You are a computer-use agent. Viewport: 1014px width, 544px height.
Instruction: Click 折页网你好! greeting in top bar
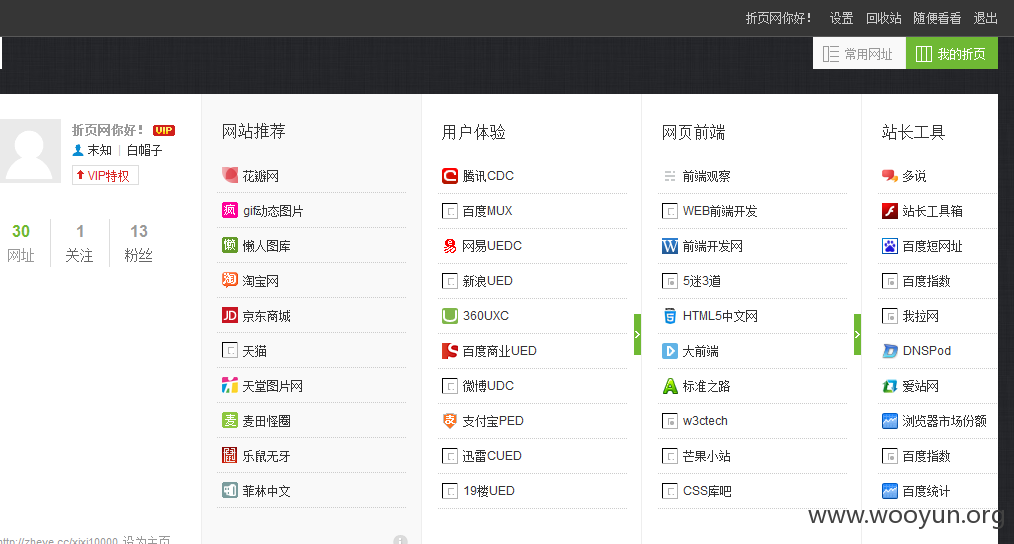[779, 18]
